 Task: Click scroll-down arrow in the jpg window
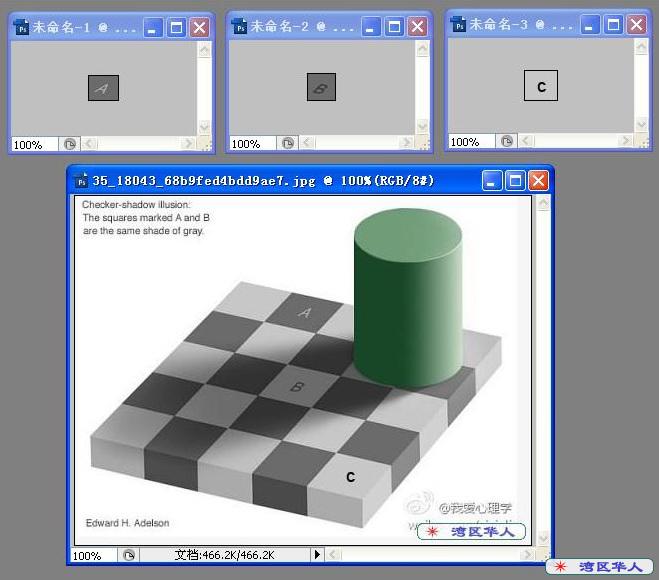pos(543,538)
